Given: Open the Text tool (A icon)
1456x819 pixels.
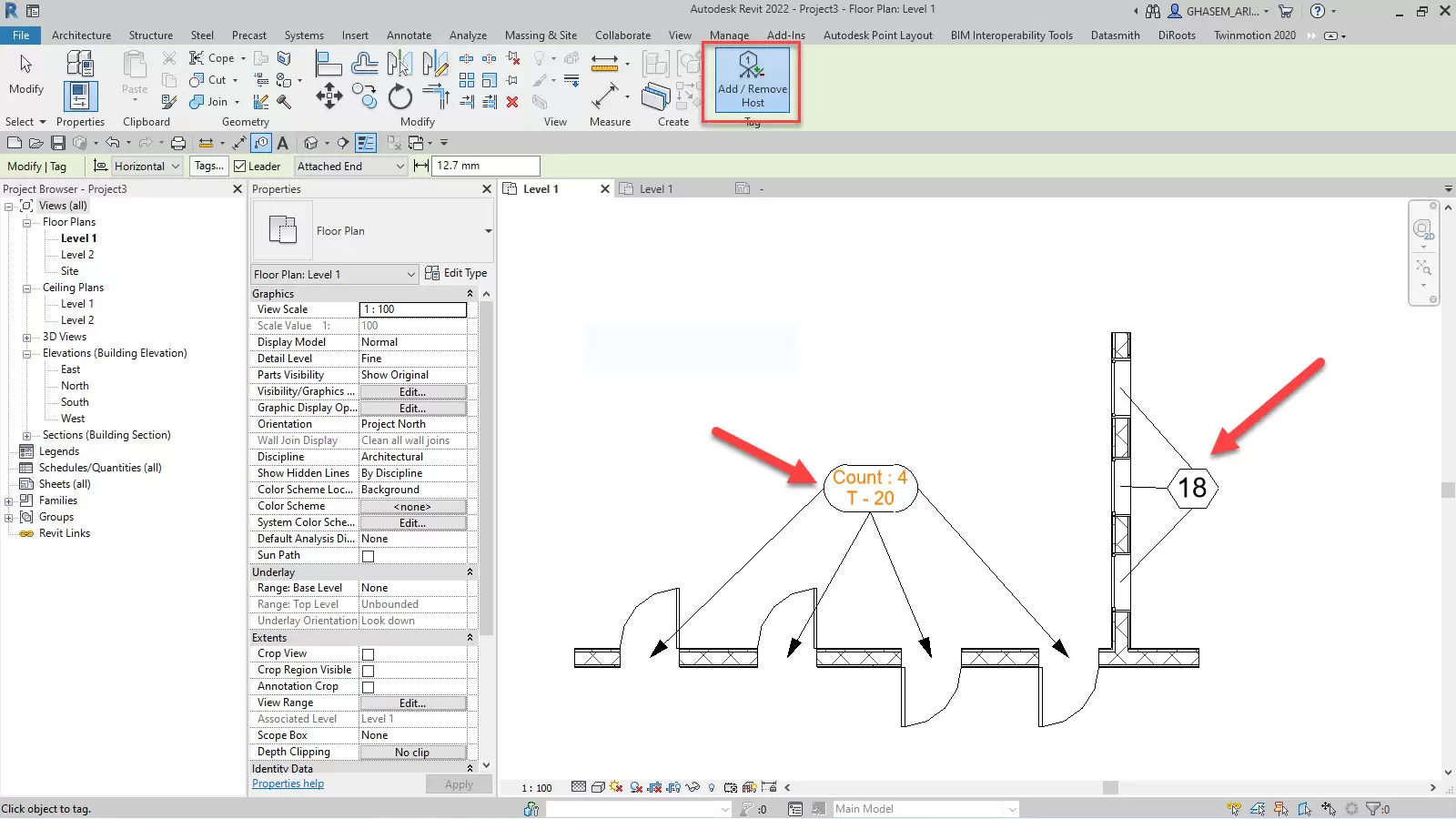Looking at the screenshot, I should coord(283,143).
